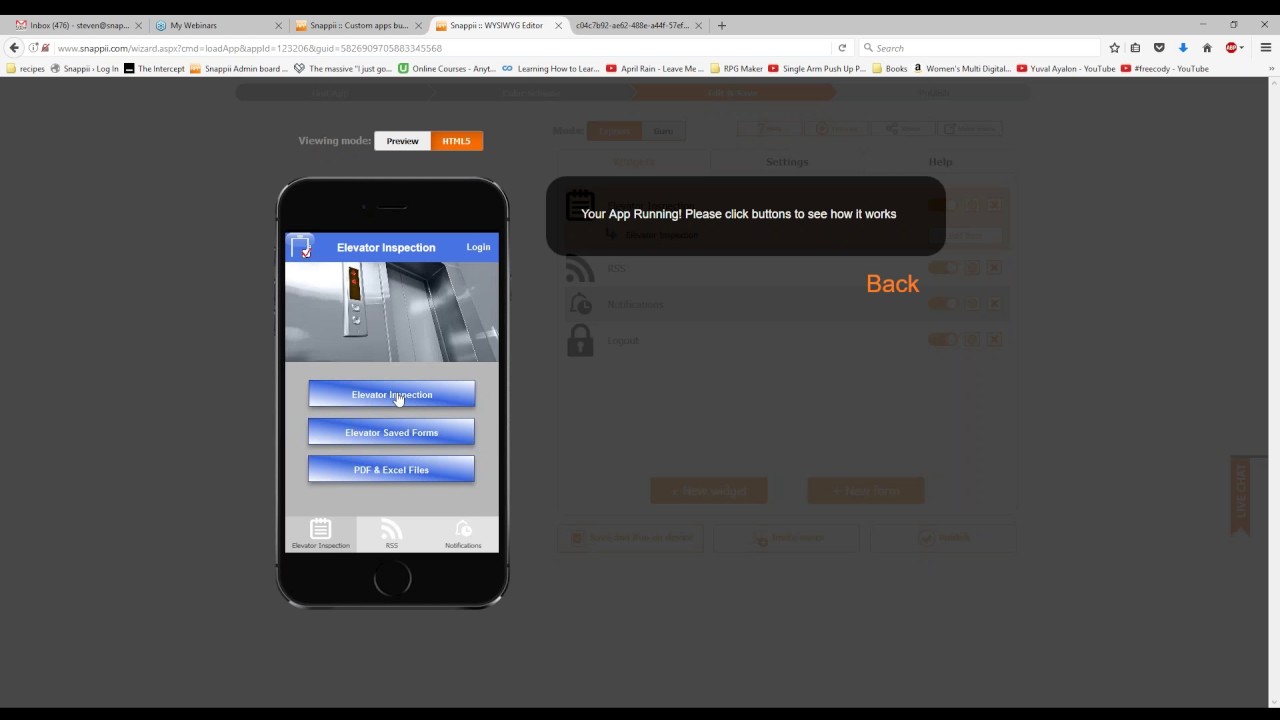Click the Notifications bell-clock widget icon
The image size is (1280, 720).
tap(580, 304)
